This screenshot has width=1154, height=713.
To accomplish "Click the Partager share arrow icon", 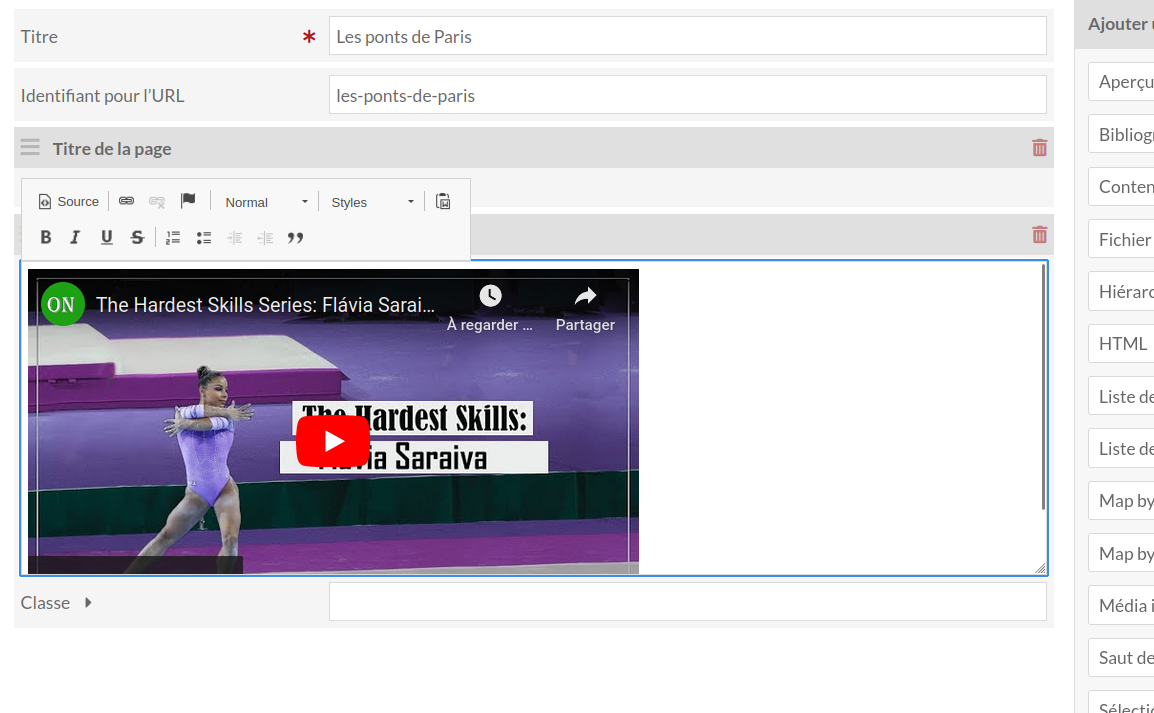I will (x=585, y=297).
